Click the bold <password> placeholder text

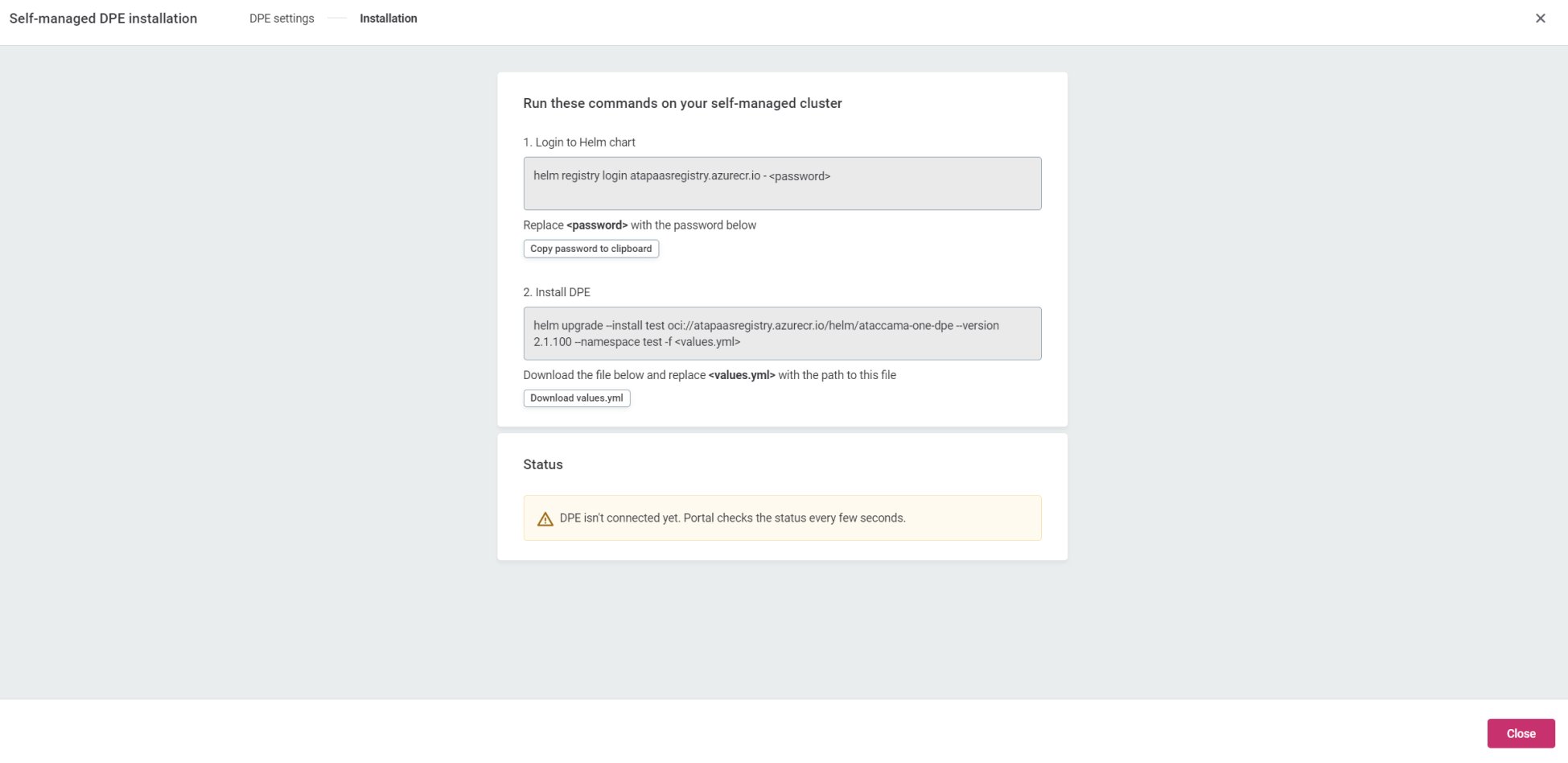coord(596,225)
